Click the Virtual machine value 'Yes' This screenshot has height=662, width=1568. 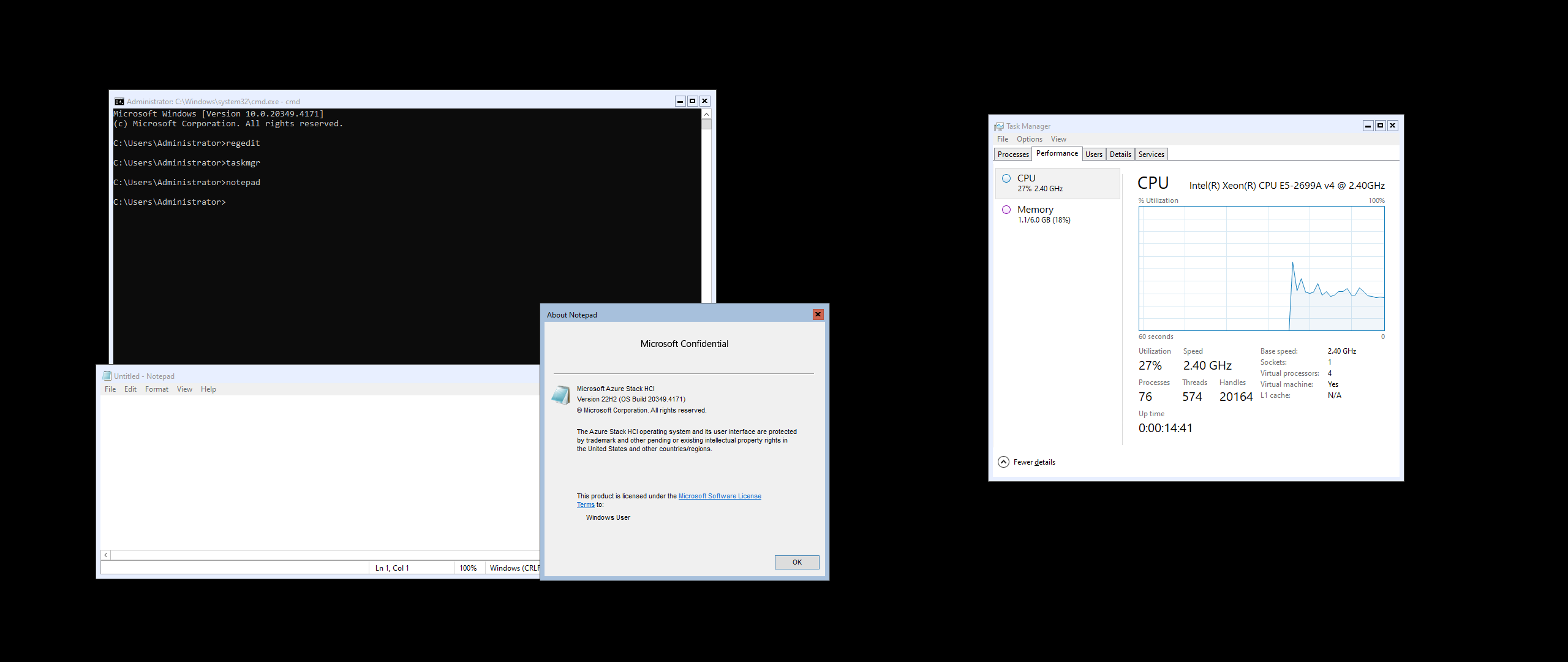point(1333,384)
